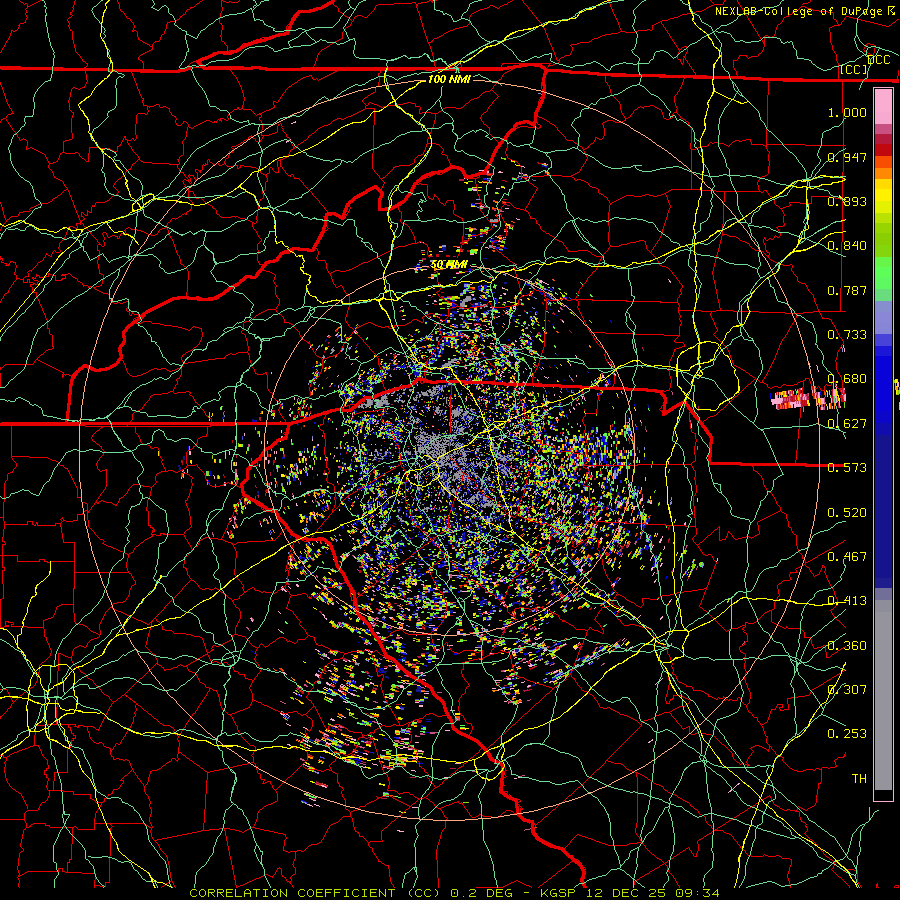The height and width of the screenshot is (900, 900).
Task: Click the [CC] legend heading
Action: coord(854,69)
